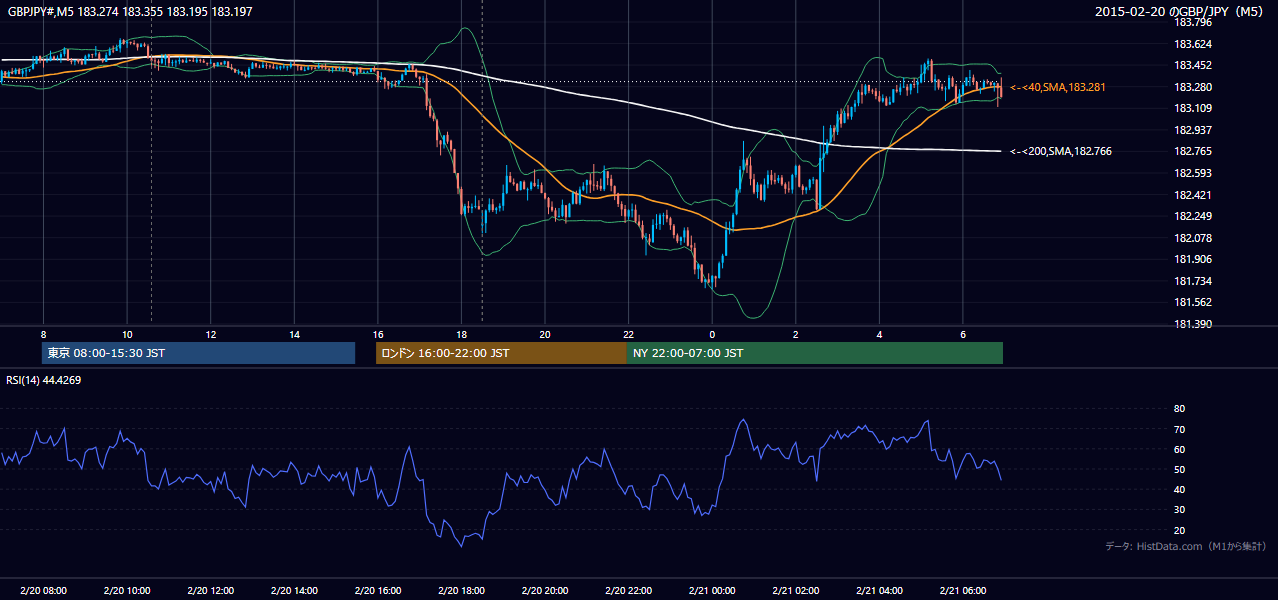The width and height of the screenshot is (1278, 600).
Task: Click the 2/20 18:00 time label
Action: 461,591
